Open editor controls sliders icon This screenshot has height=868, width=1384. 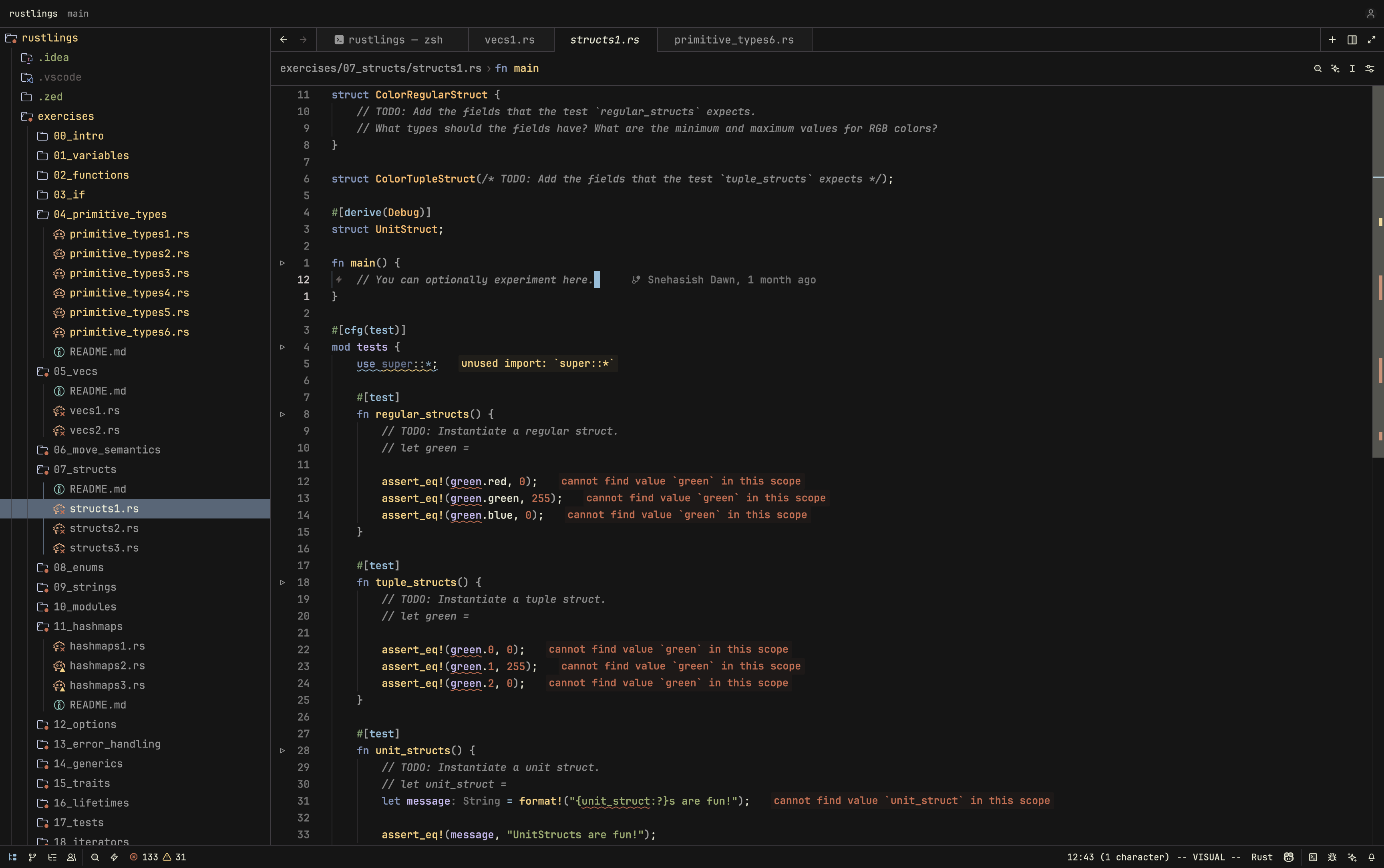pos(1370,68)
